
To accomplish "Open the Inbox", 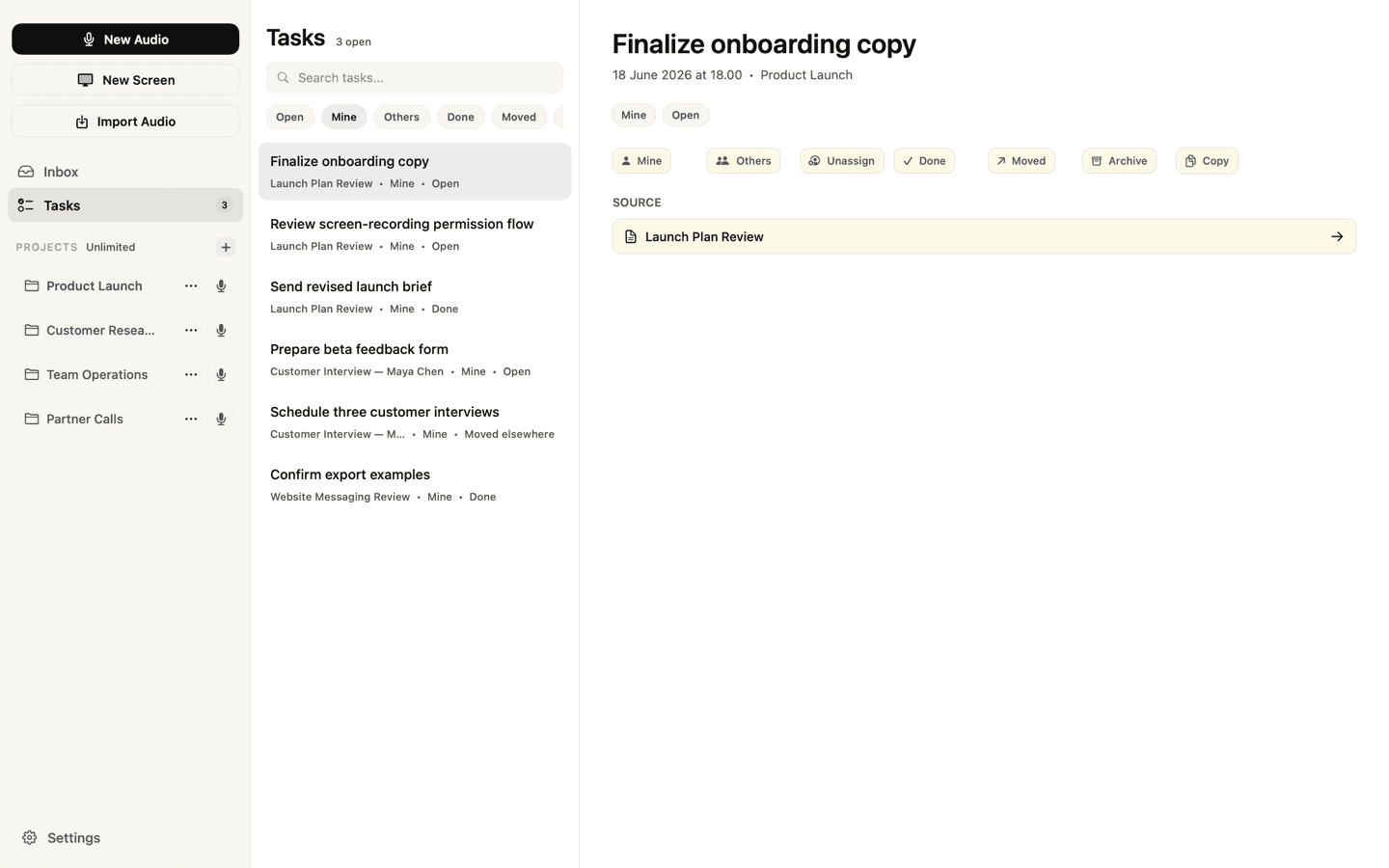I will (125, 172).
